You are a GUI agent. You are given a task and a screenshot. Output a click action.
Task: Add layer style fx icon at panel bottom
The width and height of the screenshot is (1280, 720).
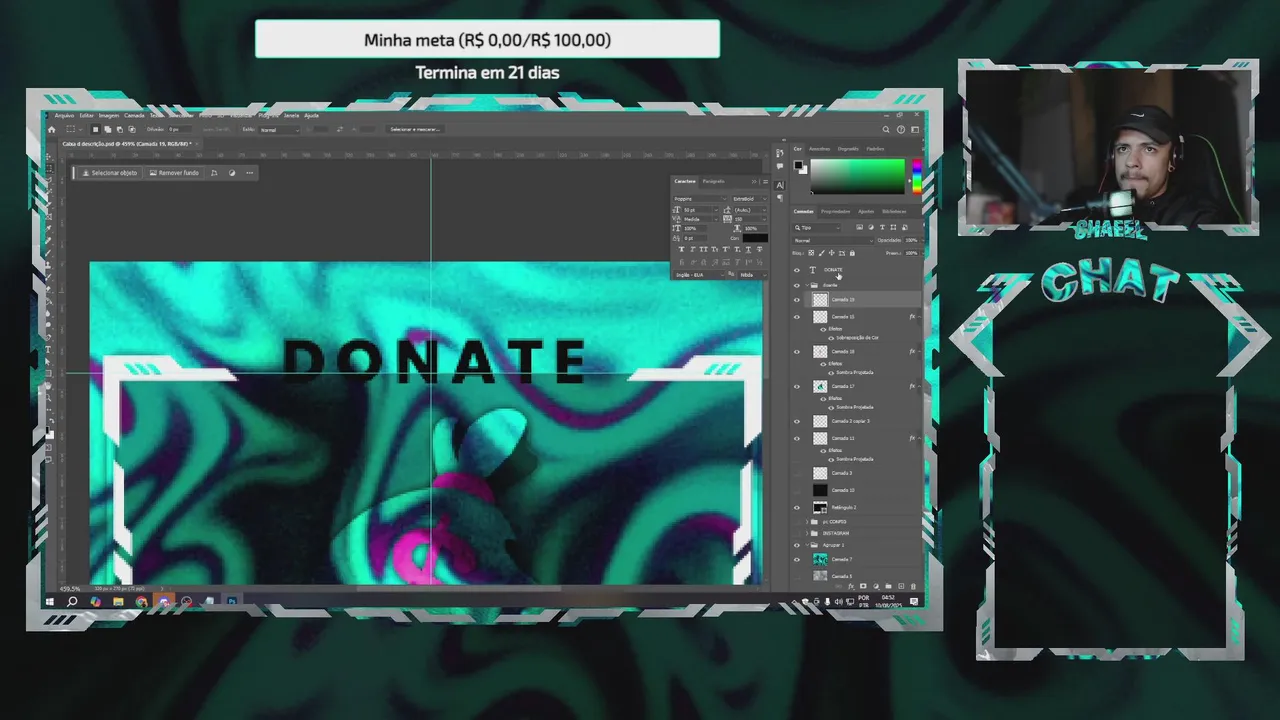851,586
